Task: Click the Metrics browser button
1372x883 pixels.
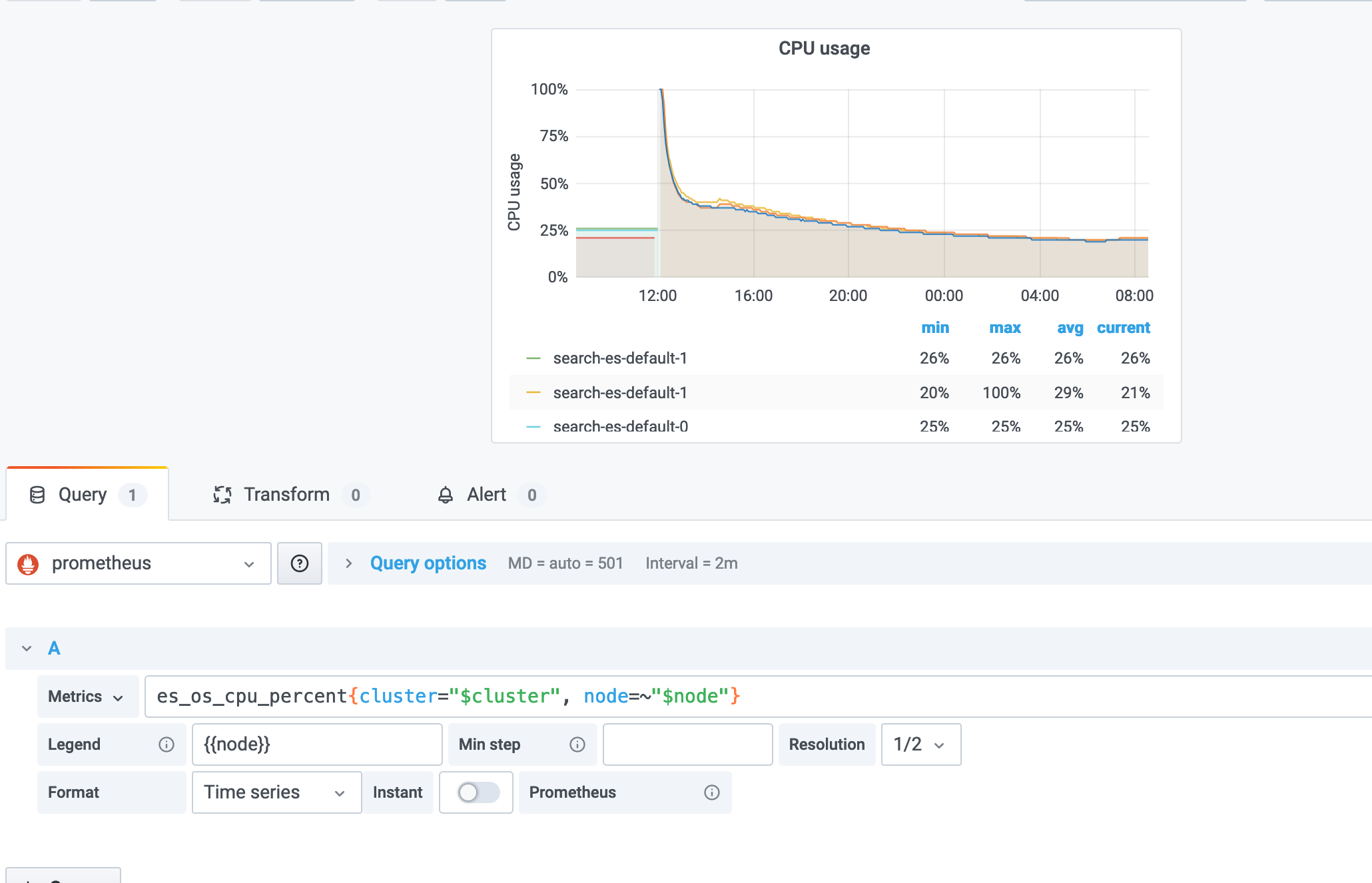Action: pyautogui.click(x=87, y=697)
